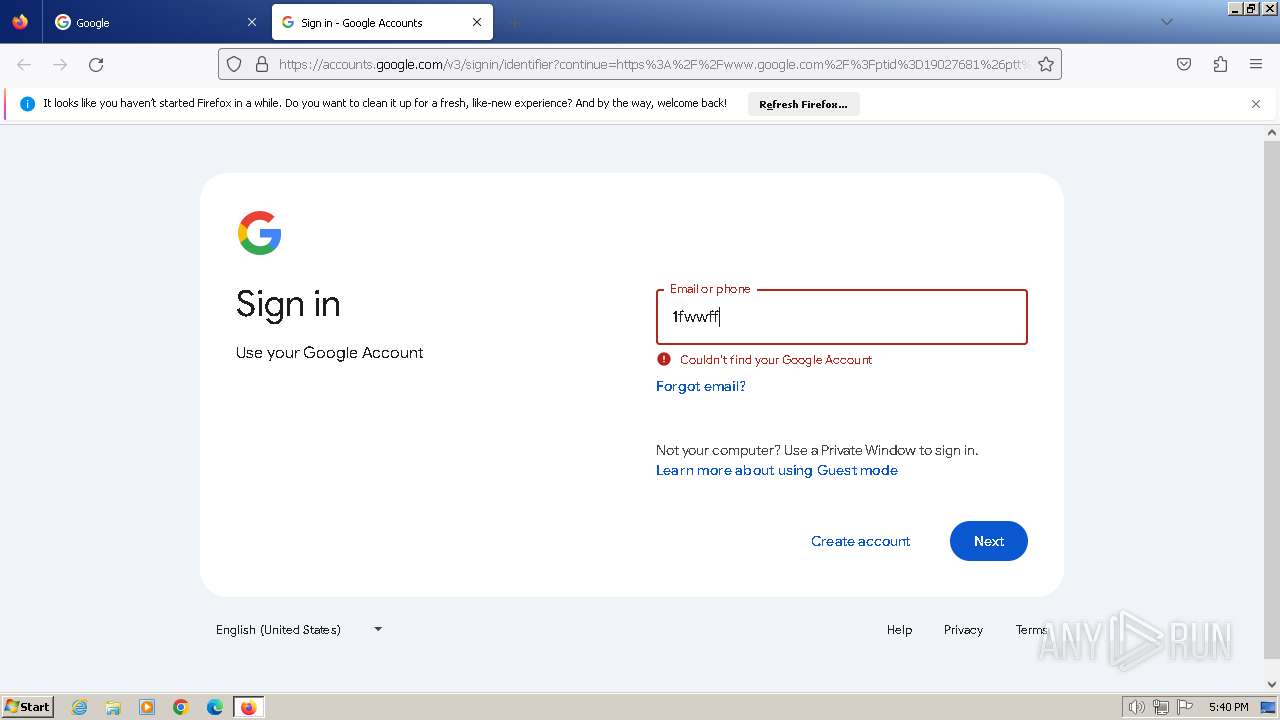Image resolution: width=1280 pixels, height=720 pixels.
Task: Launch Microsoft Edge from taskbar
Action: (x=215, y=707)
